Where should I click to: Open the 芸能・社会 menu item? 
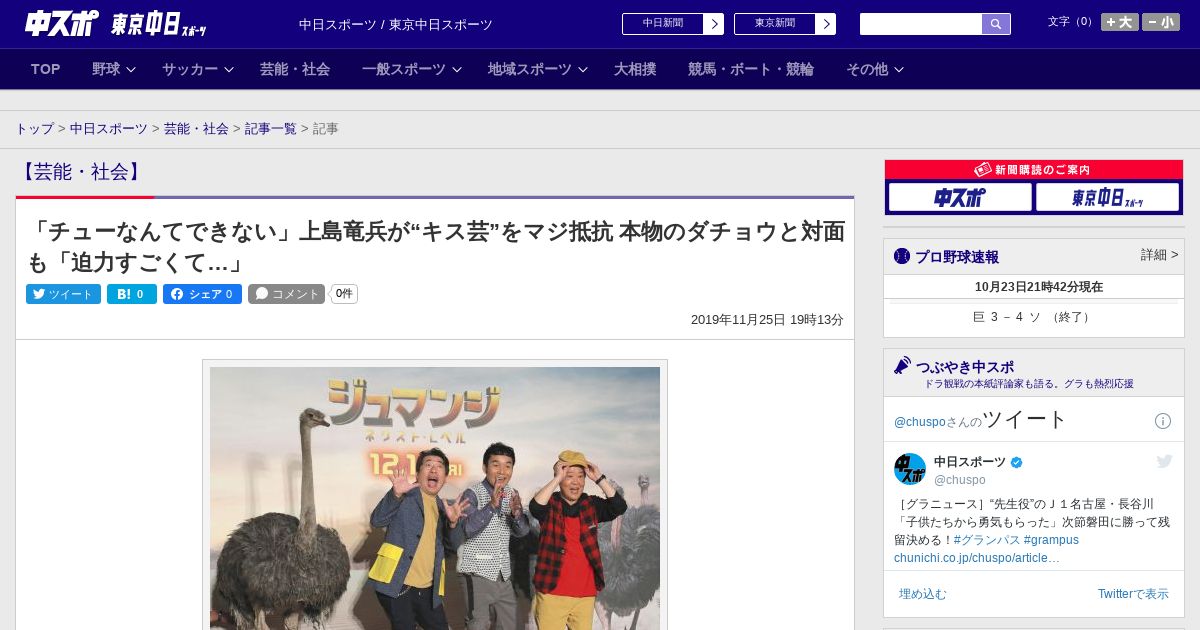(x=295, y=69)
